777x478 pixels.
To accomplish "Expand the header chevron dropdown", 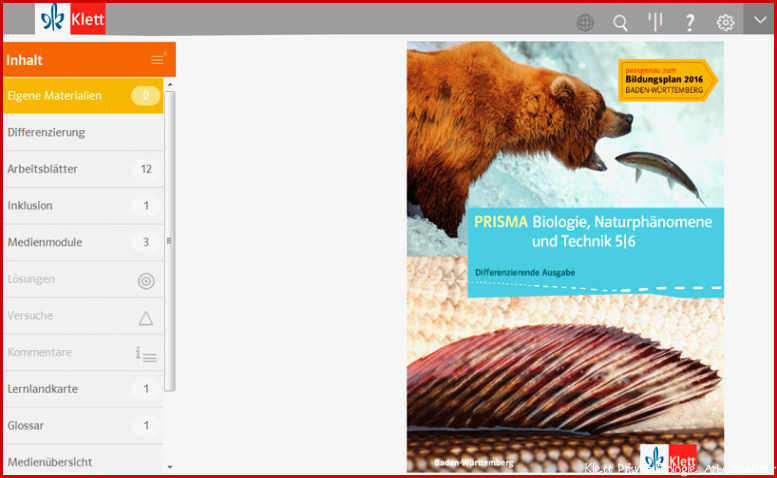I will (x=760, y=20).
